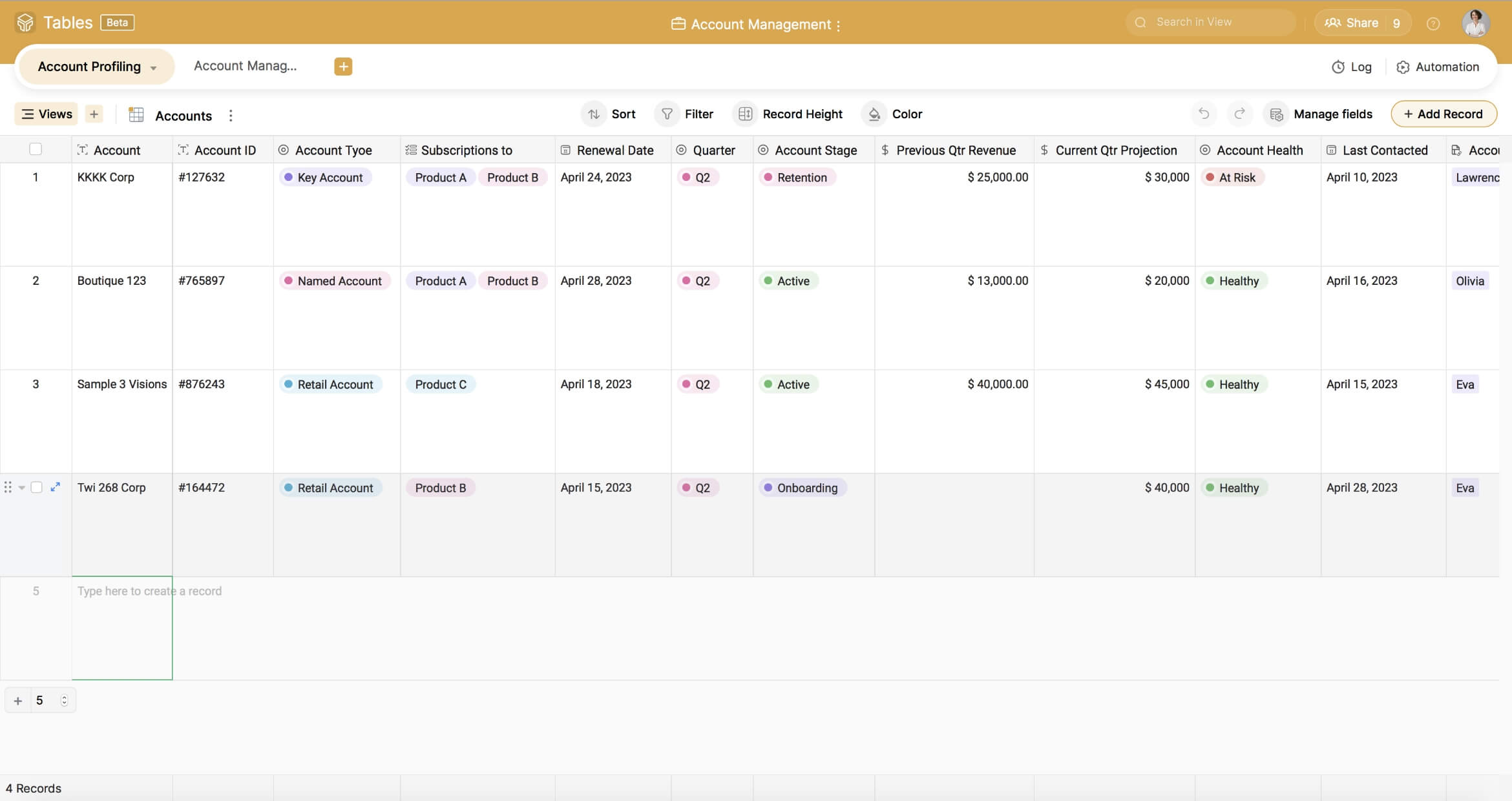The height and width of the screenshot is (801, 1512).
Task: Add a new view with plus icon
Action: 94,114
